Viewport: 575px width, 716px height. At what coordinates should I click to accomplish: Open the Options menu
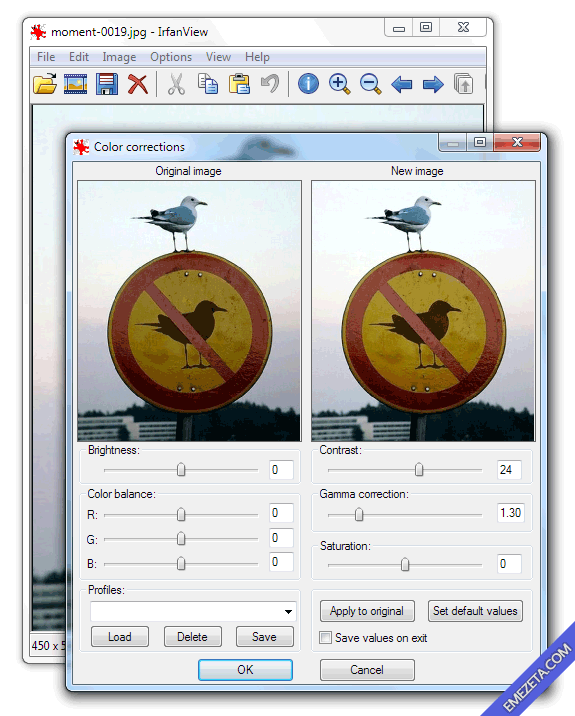tap(171, 57)
